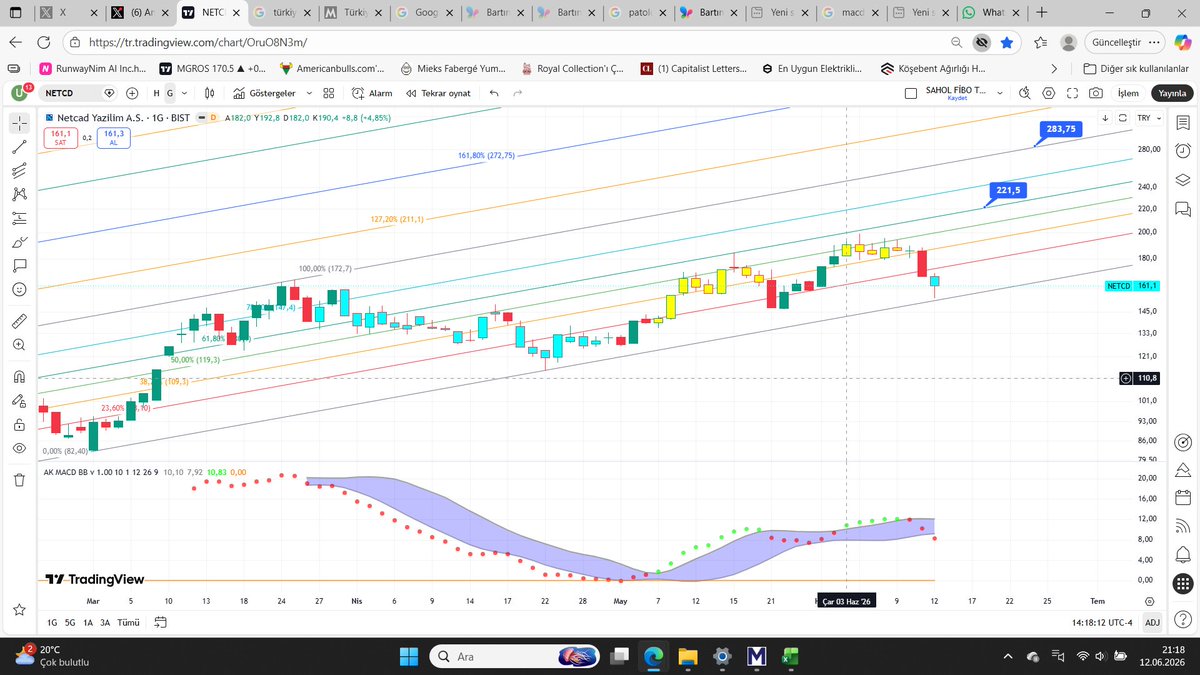
Task: Select the 3A date range
Action: pyautogui.click(x=104, y=622)
